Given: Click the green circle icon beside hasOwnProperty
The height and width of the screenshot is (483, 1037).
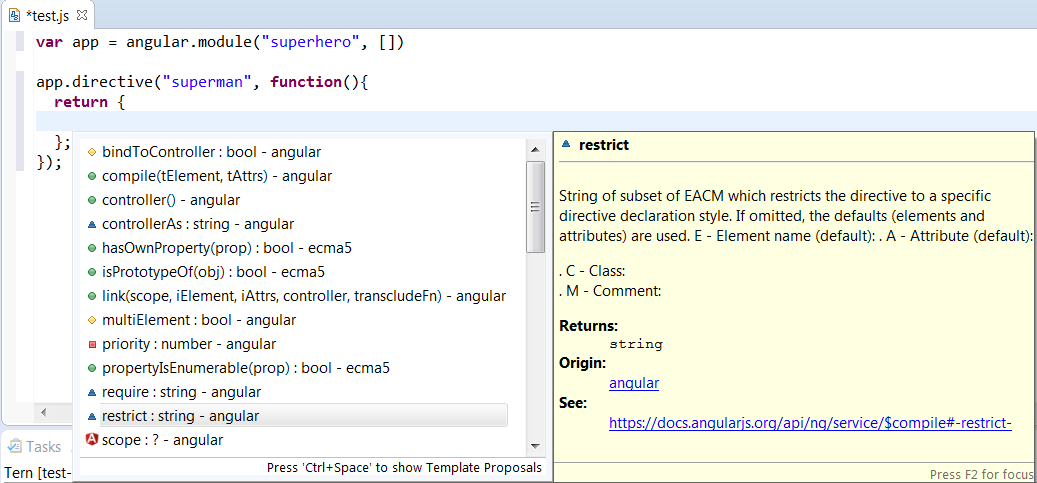Looking at the screenshot, I should [92, 249].
